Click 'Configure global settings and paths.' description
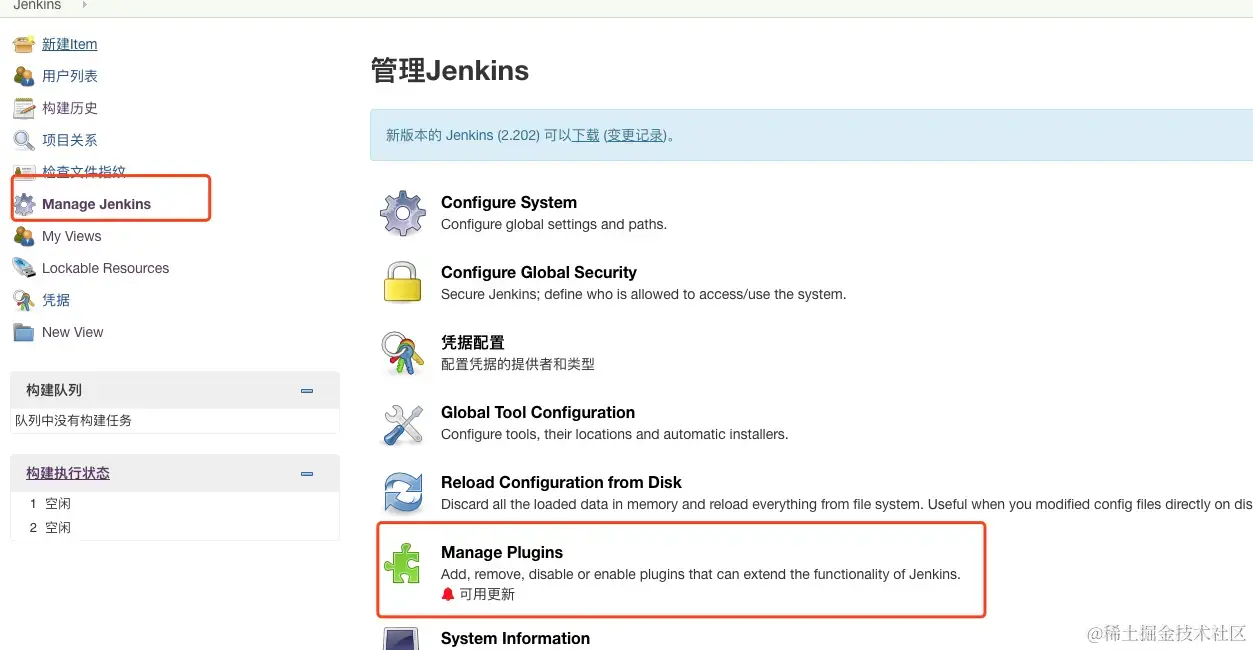The height and width of the screenshot is (650, 1253). [x=554, y=224]
